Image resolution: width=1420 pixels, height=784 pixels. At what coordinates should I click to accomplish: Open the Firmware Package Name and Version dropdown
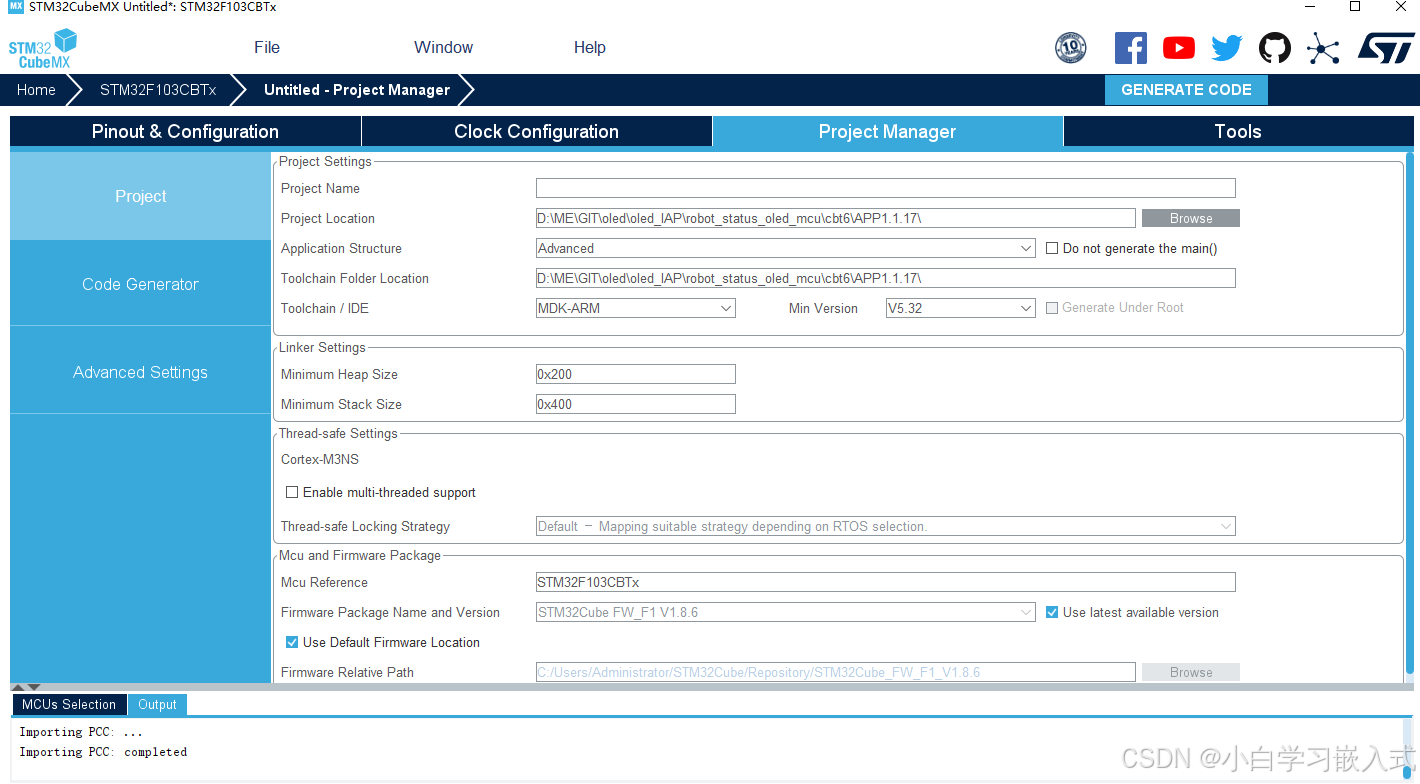[786, 612]
